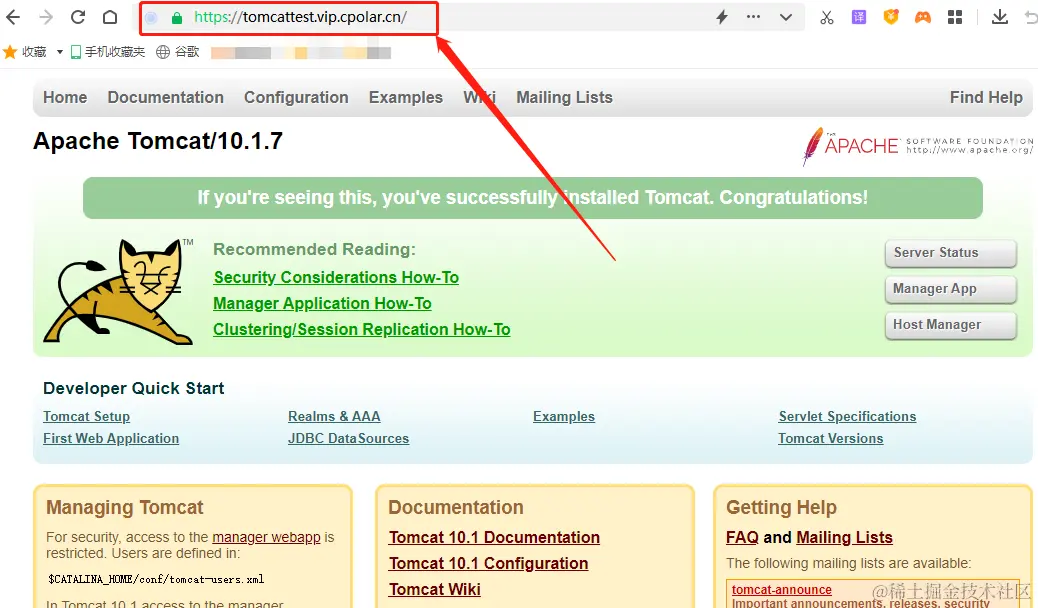Open the downloads arrow icon

(1000, 17)
